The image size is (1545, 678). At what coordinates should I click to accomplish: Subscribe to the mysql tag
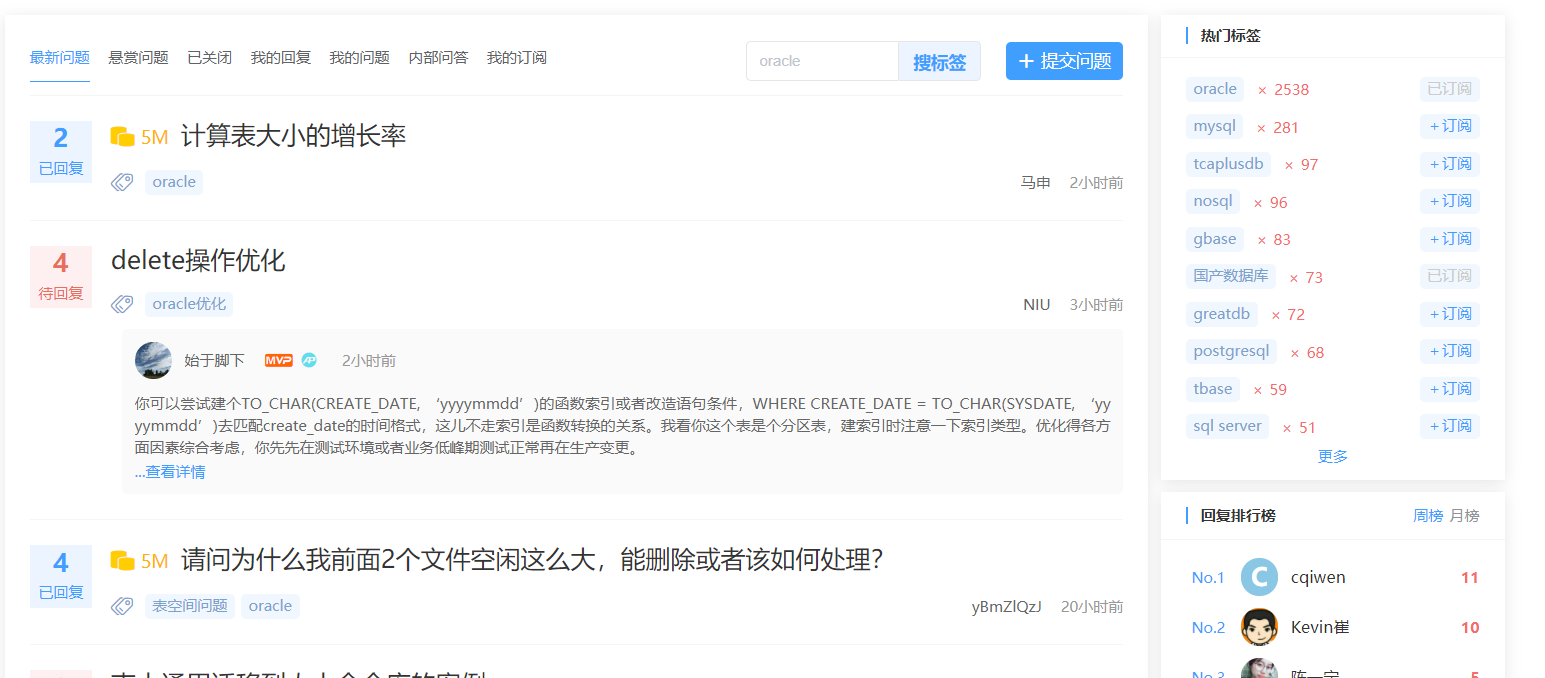[1449, 125]
